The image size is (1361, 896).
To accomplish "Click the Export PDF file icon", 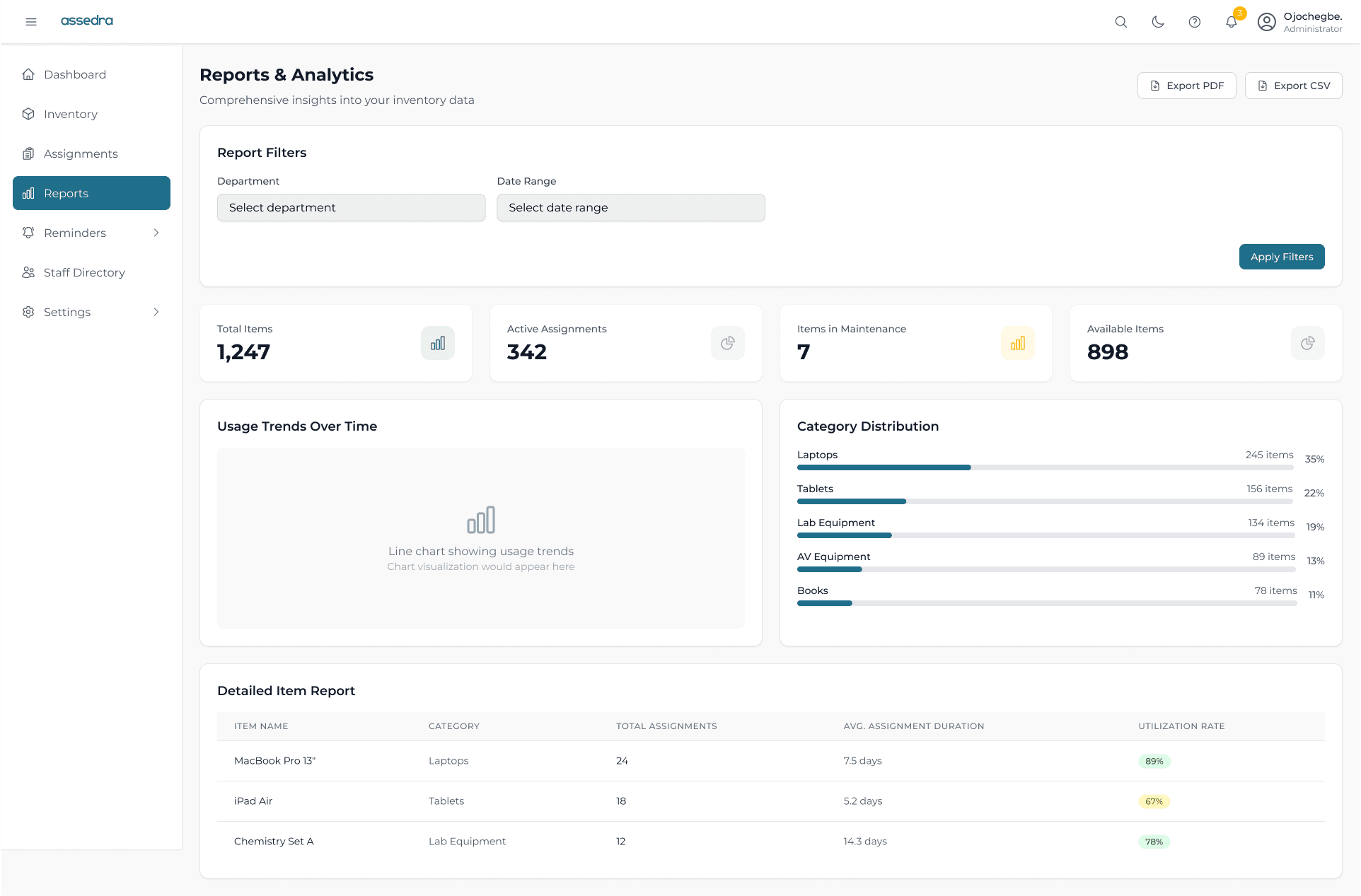I will click(1155, 86).
